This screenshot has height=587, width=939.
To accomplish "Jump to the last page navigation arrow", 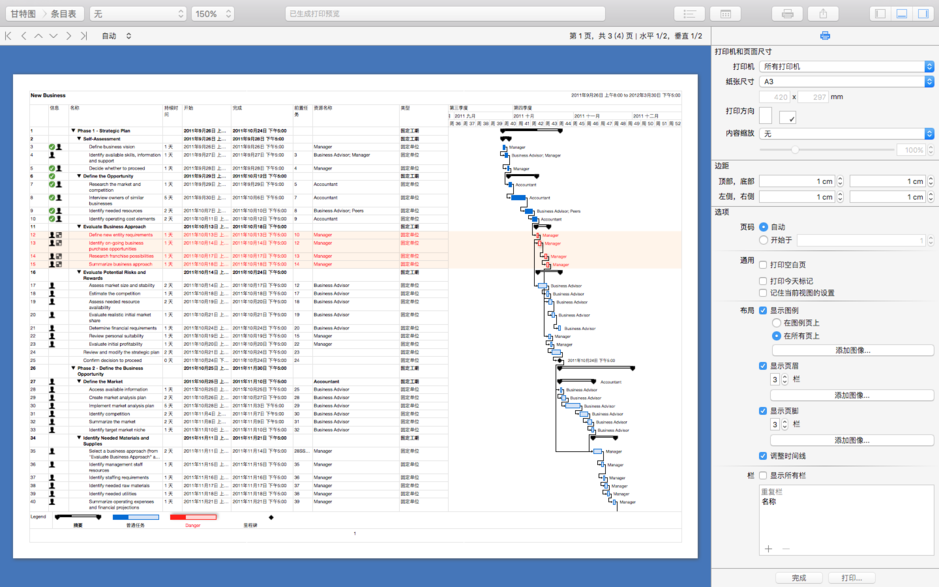I will (83, 35).
